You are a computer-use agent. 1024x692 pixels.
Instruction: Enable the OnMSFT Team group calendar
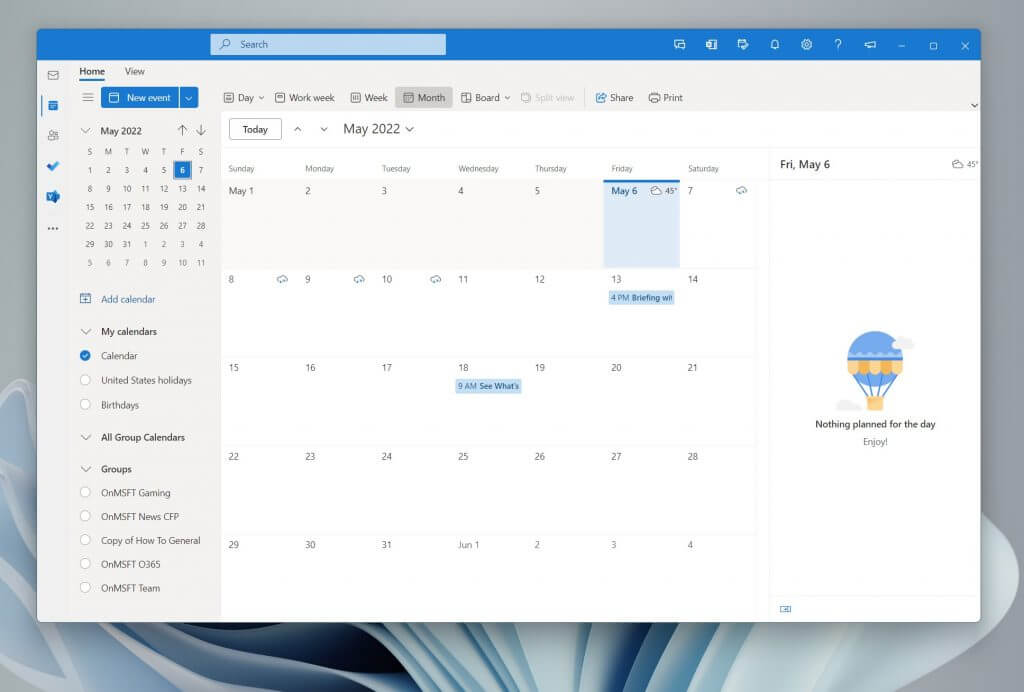pyautogui.click(x=85, y=588)
